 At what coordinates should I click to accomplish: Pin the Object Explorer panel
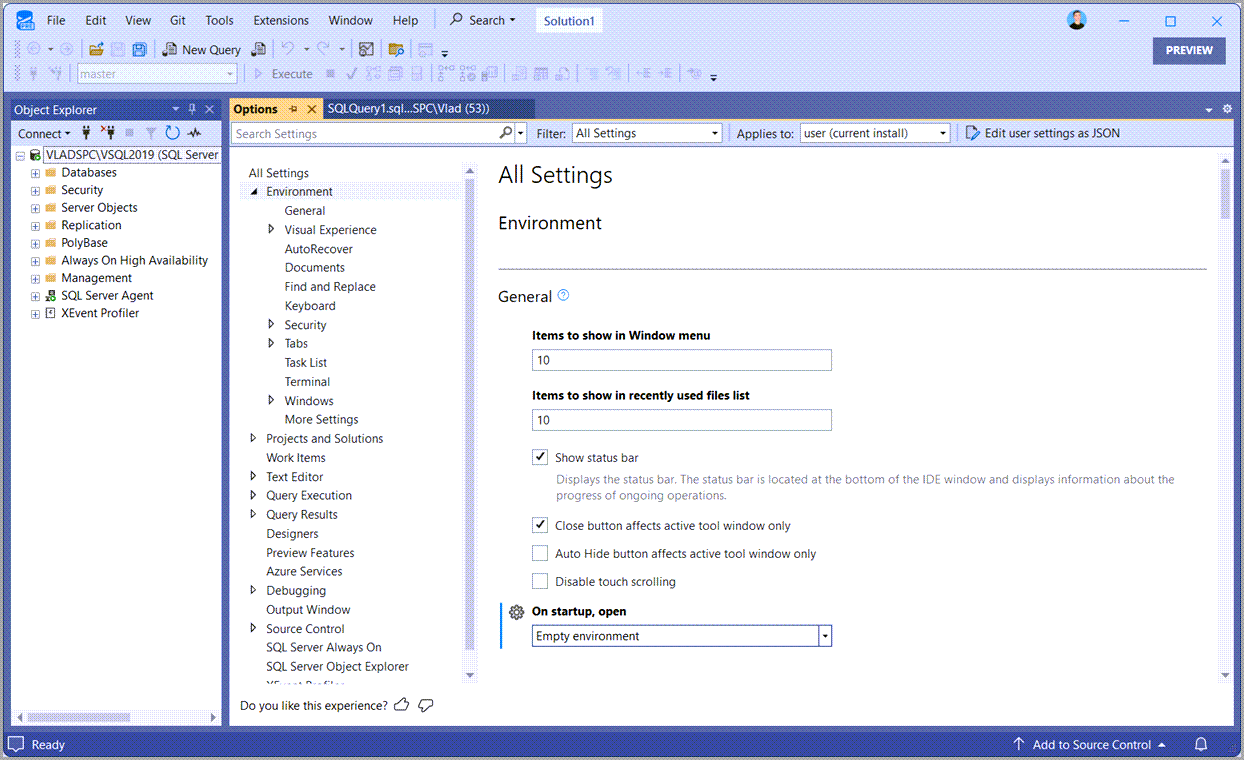point(192,109)
